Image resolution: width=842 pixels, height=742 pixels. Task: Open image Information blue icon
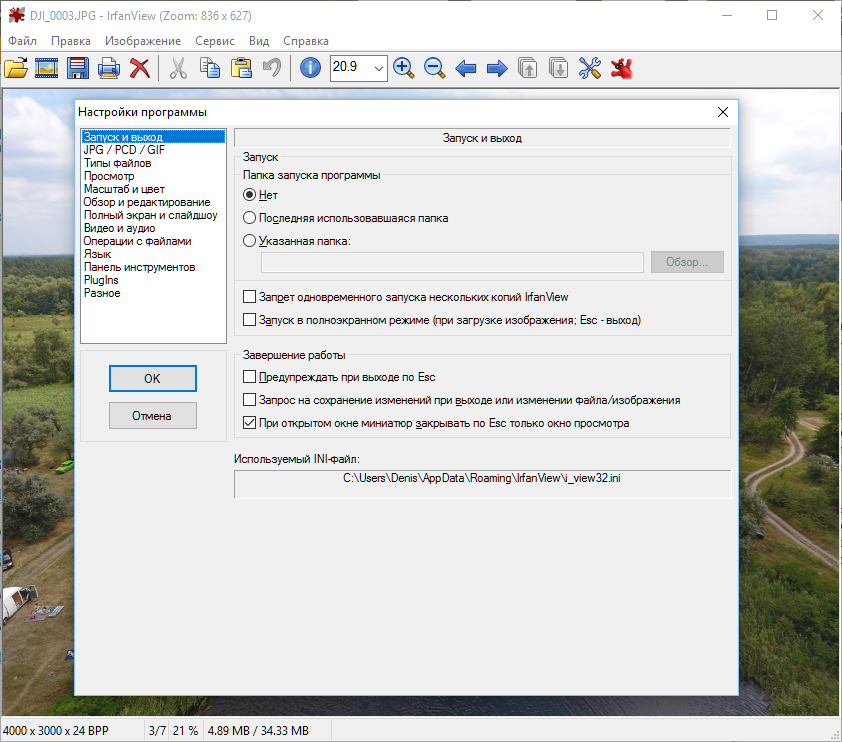(x=311, y=68)
